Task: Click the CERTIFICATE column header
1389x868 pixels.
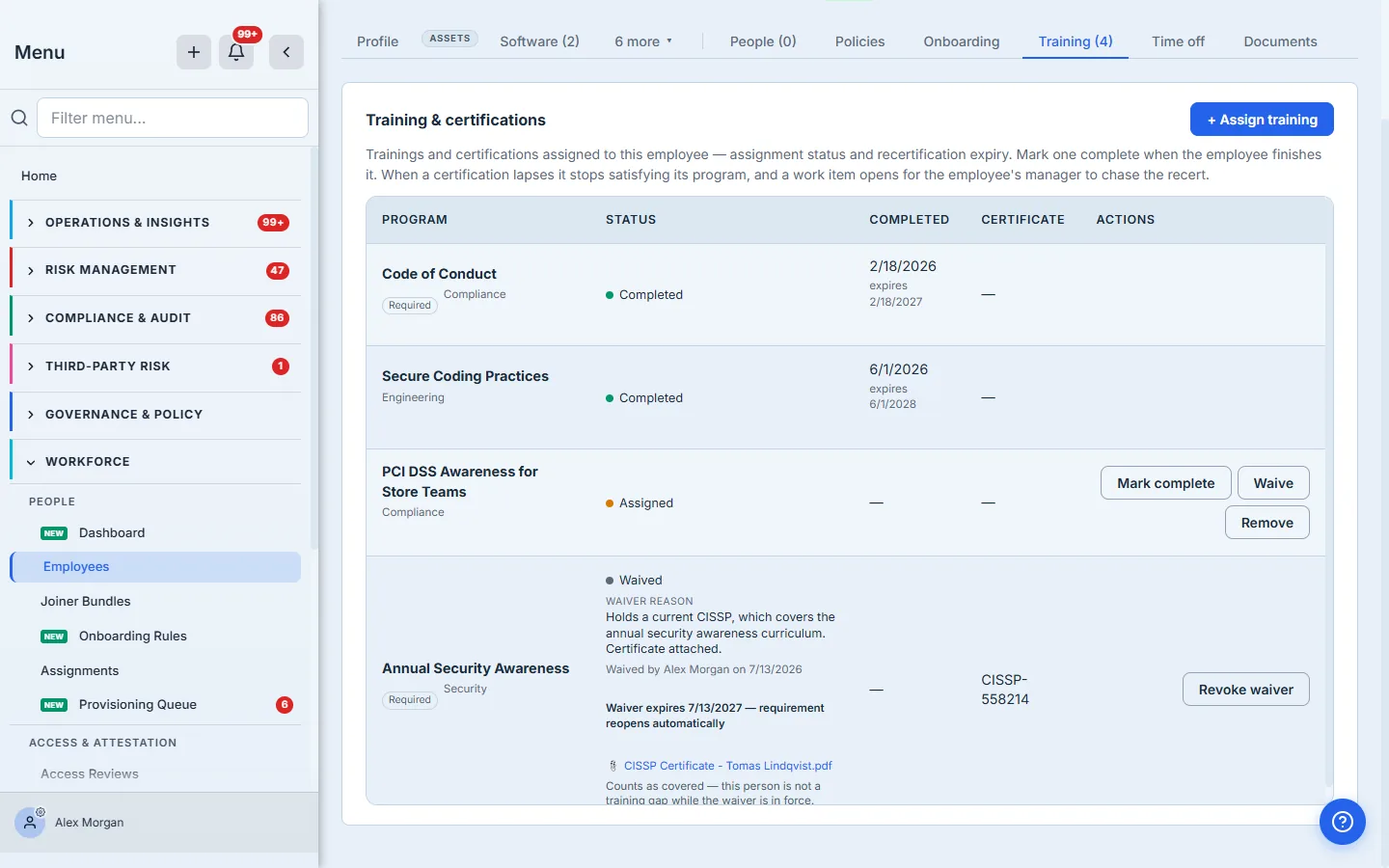Action: click(x=1022, y=220)
